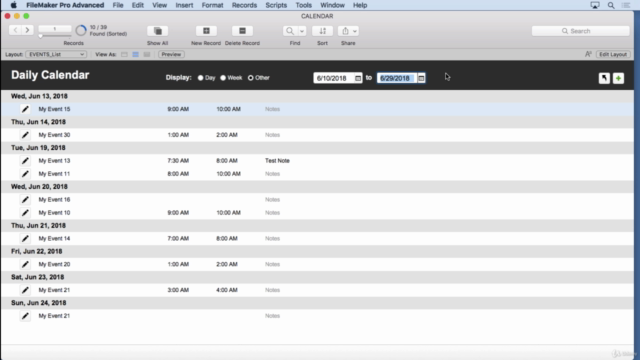The height and width of the screenshot is (360, 640).
Task: Click Notes field of My Event 15
Action: coord(272,109)
